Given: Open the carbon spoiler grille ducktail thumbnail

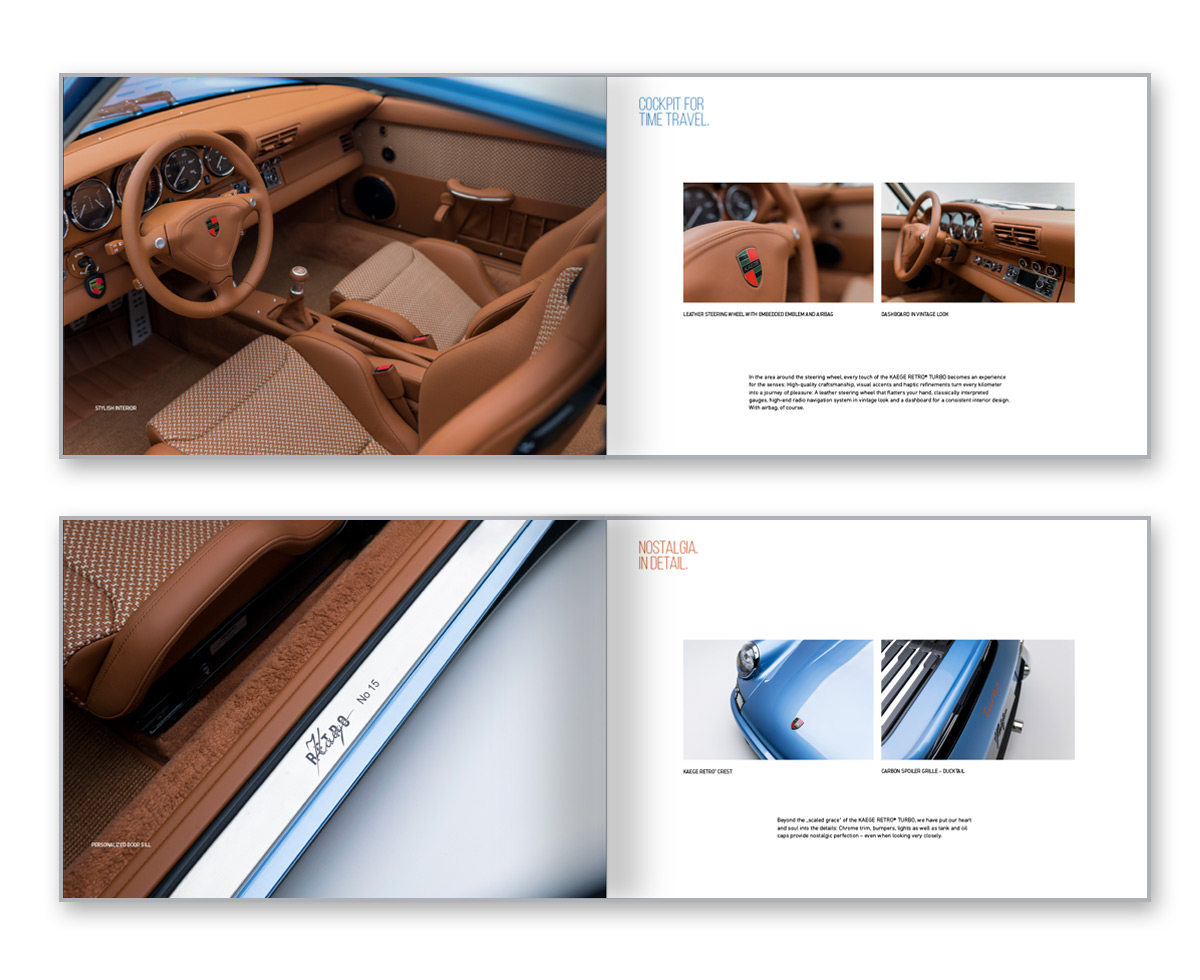Looking at the screenshot, I should click(x=977, y=699).
